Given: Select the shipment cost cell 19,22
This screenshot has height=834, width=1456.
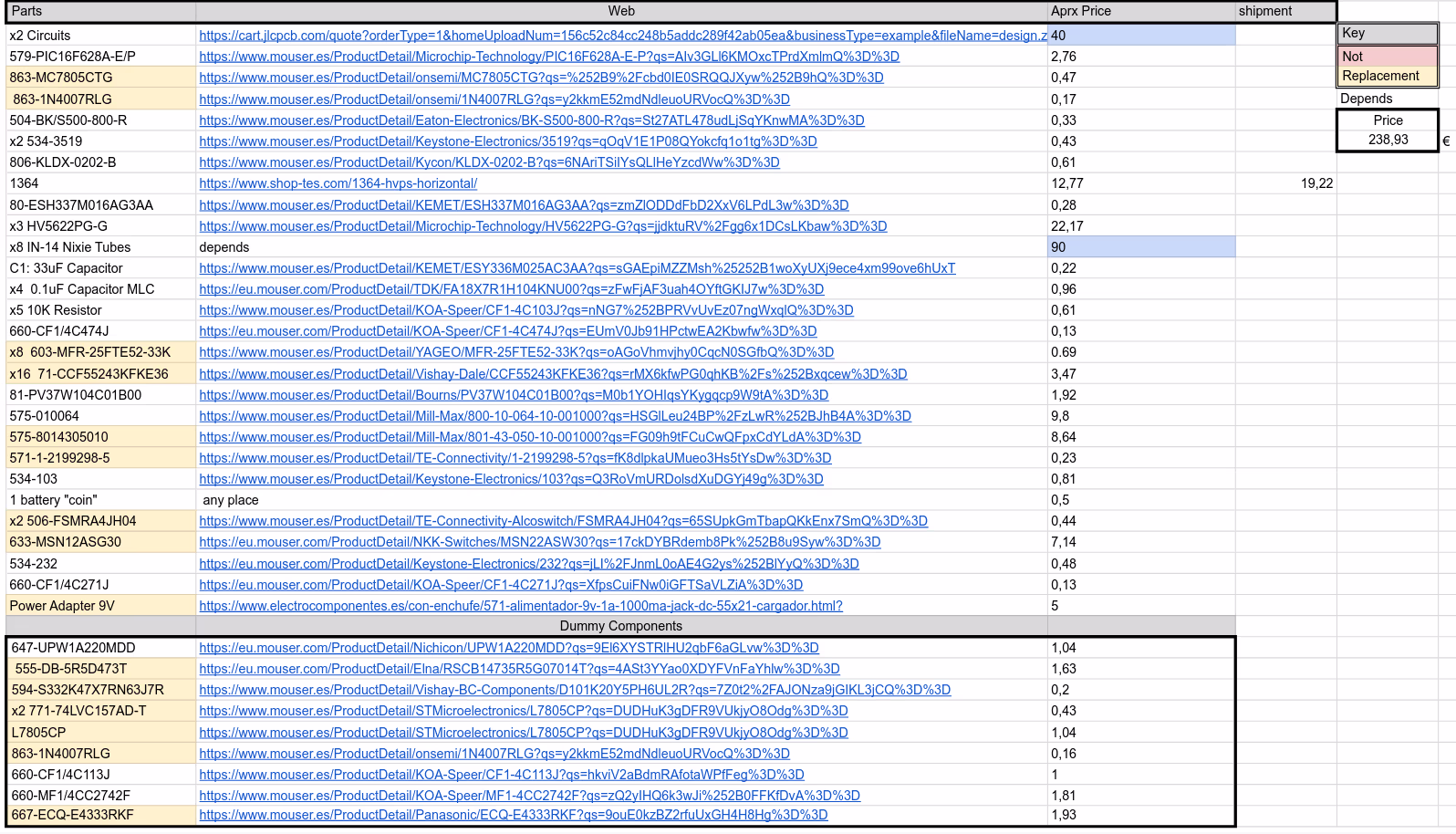Looking at the screenshot, I should [1286, 183].
